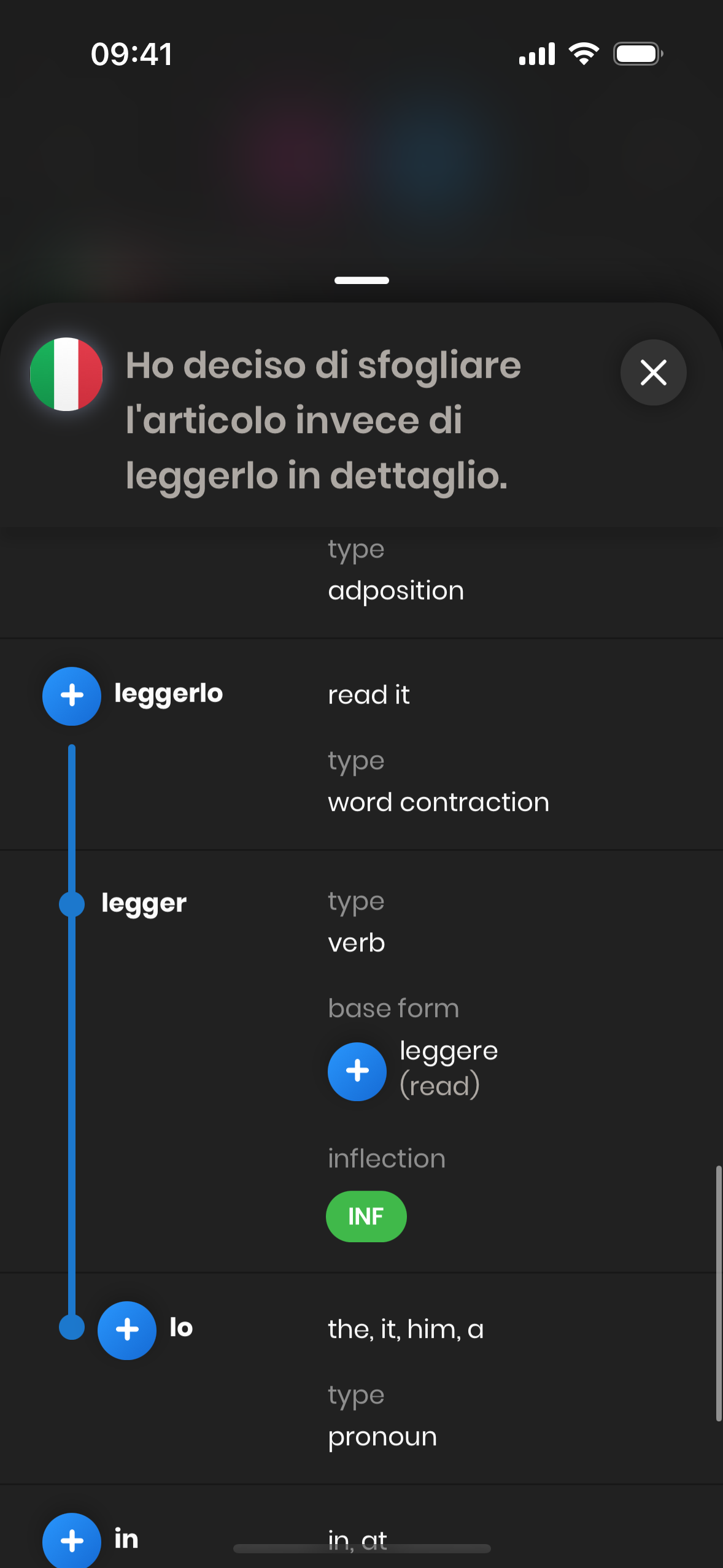723x1568 pixels.
Task: Tap the Italian flag icon
Action: click(66, 374)
